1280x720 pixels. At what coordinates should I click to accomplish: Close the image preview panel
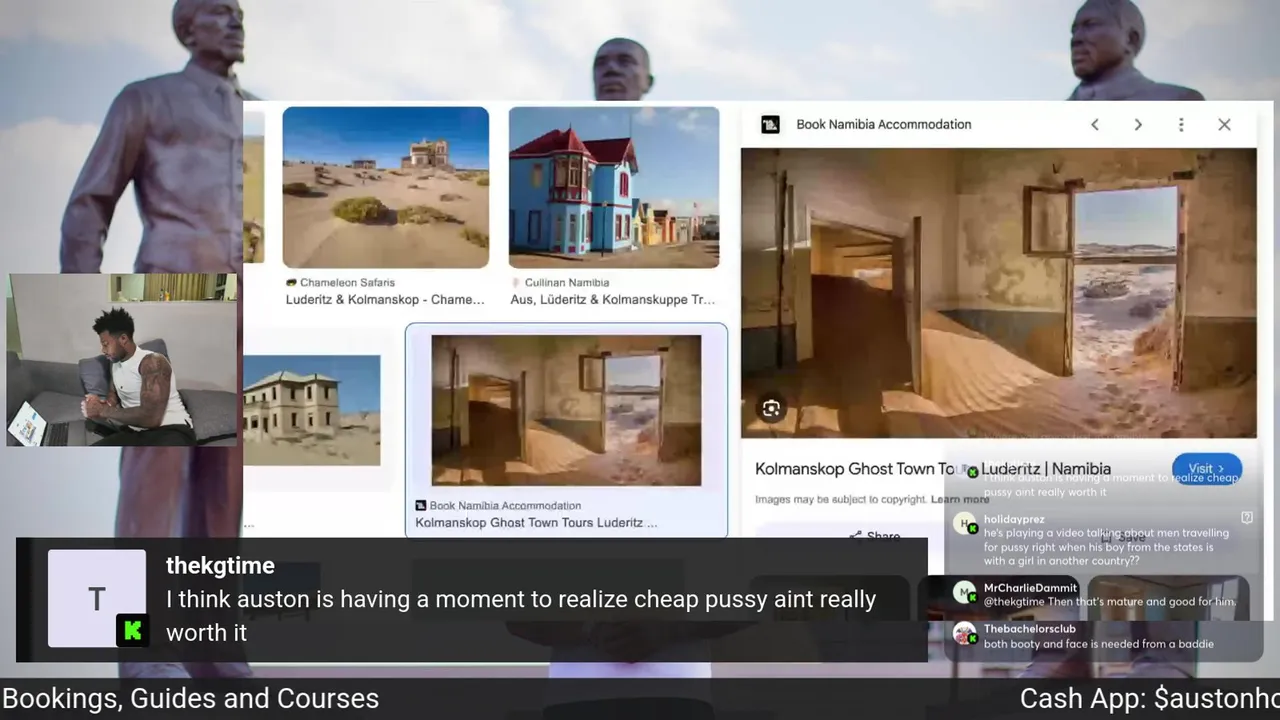[x=1224, y=125]
